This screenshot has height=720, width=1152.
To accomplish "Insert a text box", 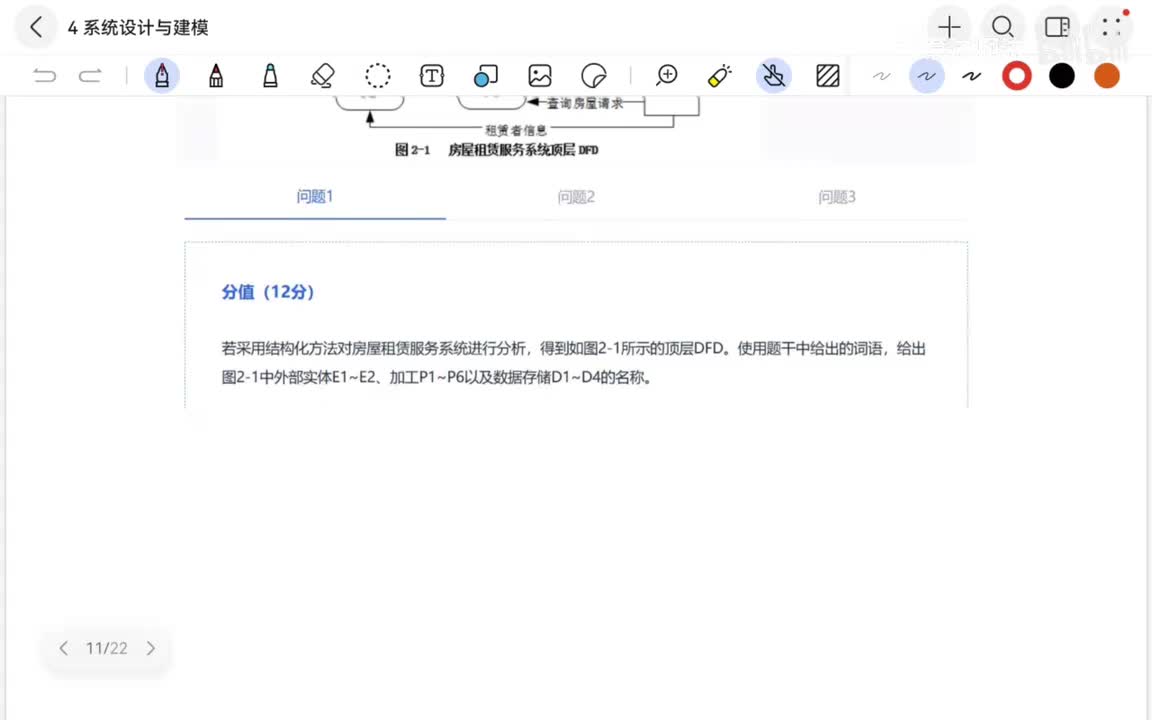I will tap(432, 76).
